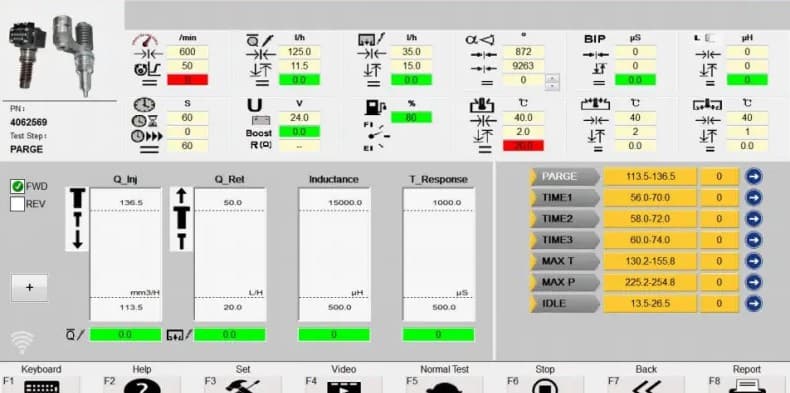The height and width of the screenshot is (393, 790).
Task: Open the Report printer icon
Action: [747, 387]
